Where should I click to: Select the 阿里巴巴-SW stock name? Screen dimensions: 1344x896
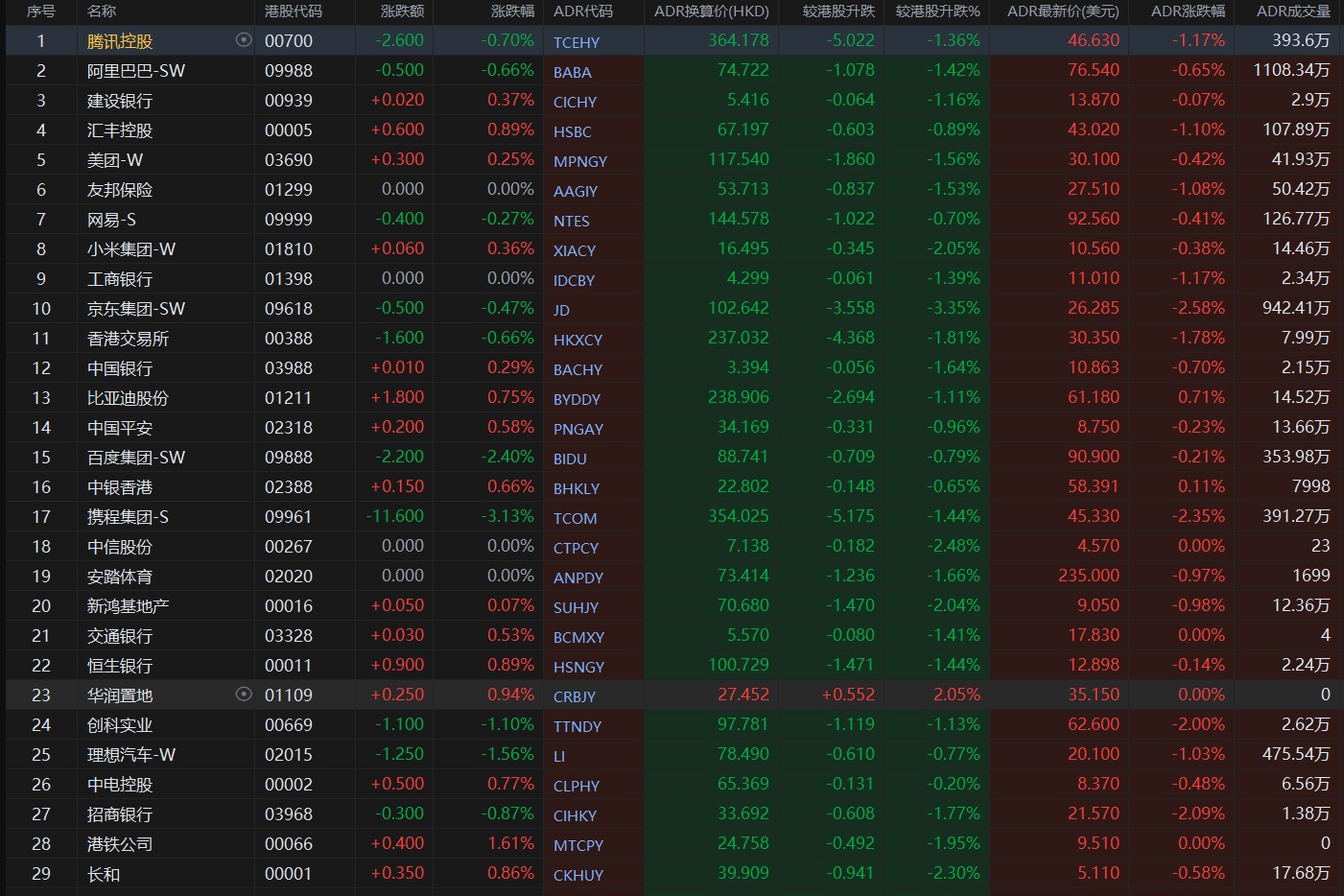point(136,71)
